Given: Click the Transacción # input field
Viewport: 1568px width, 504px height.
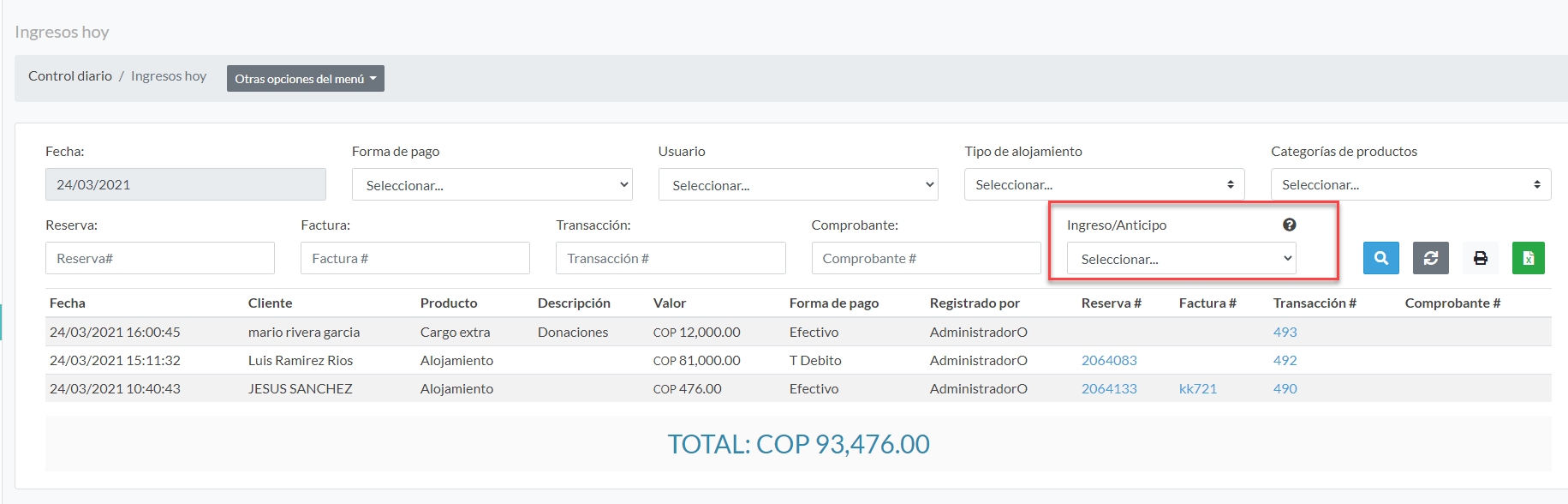Looking at the screenshot, I should [670, 259].
